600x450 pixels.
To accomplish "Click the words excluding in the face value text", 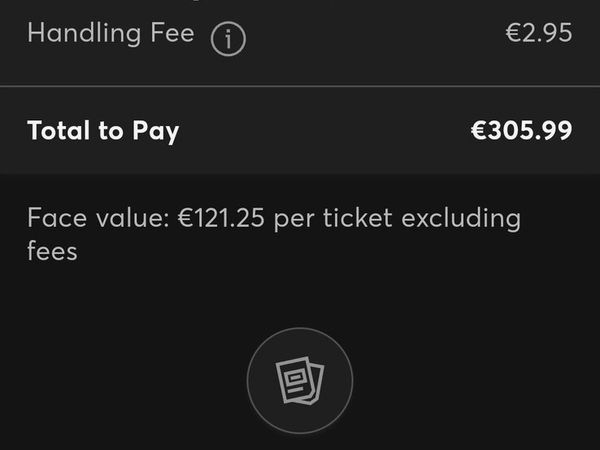I will pos(461,220).
